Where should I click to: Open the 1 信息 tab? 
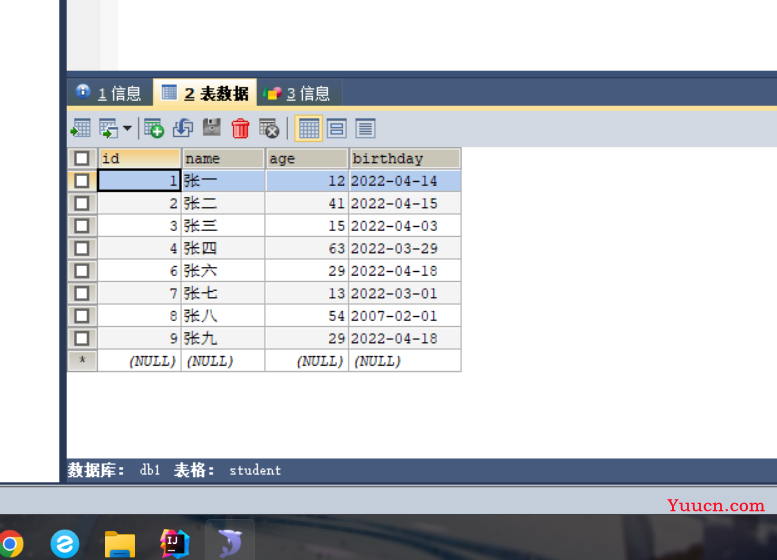(x=109, y=93)
